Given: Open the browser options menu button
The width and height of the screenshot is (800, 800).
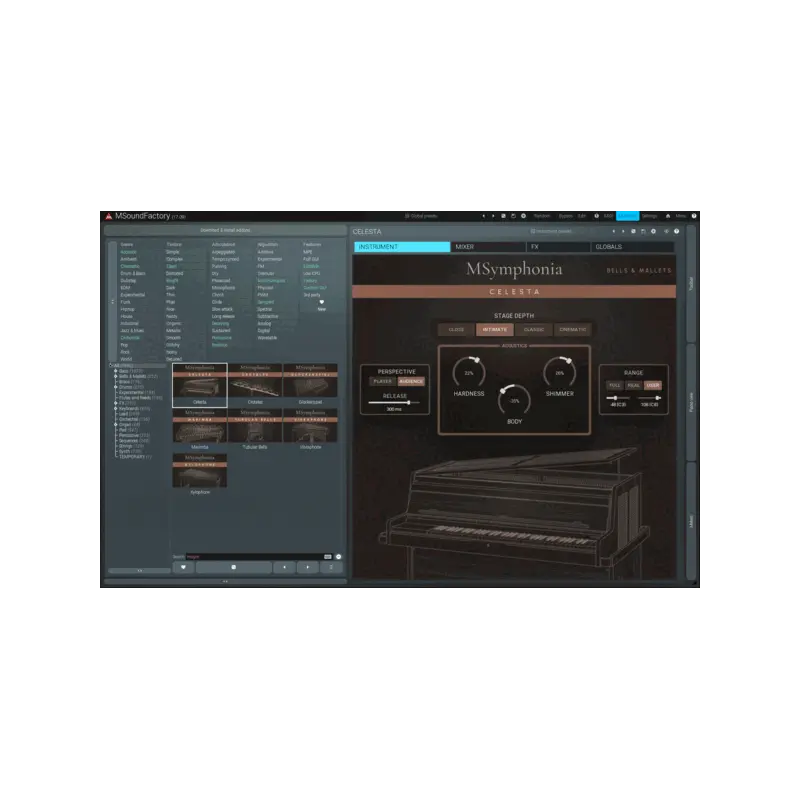Looking at the screenshot, I should (x=331, y=567).
